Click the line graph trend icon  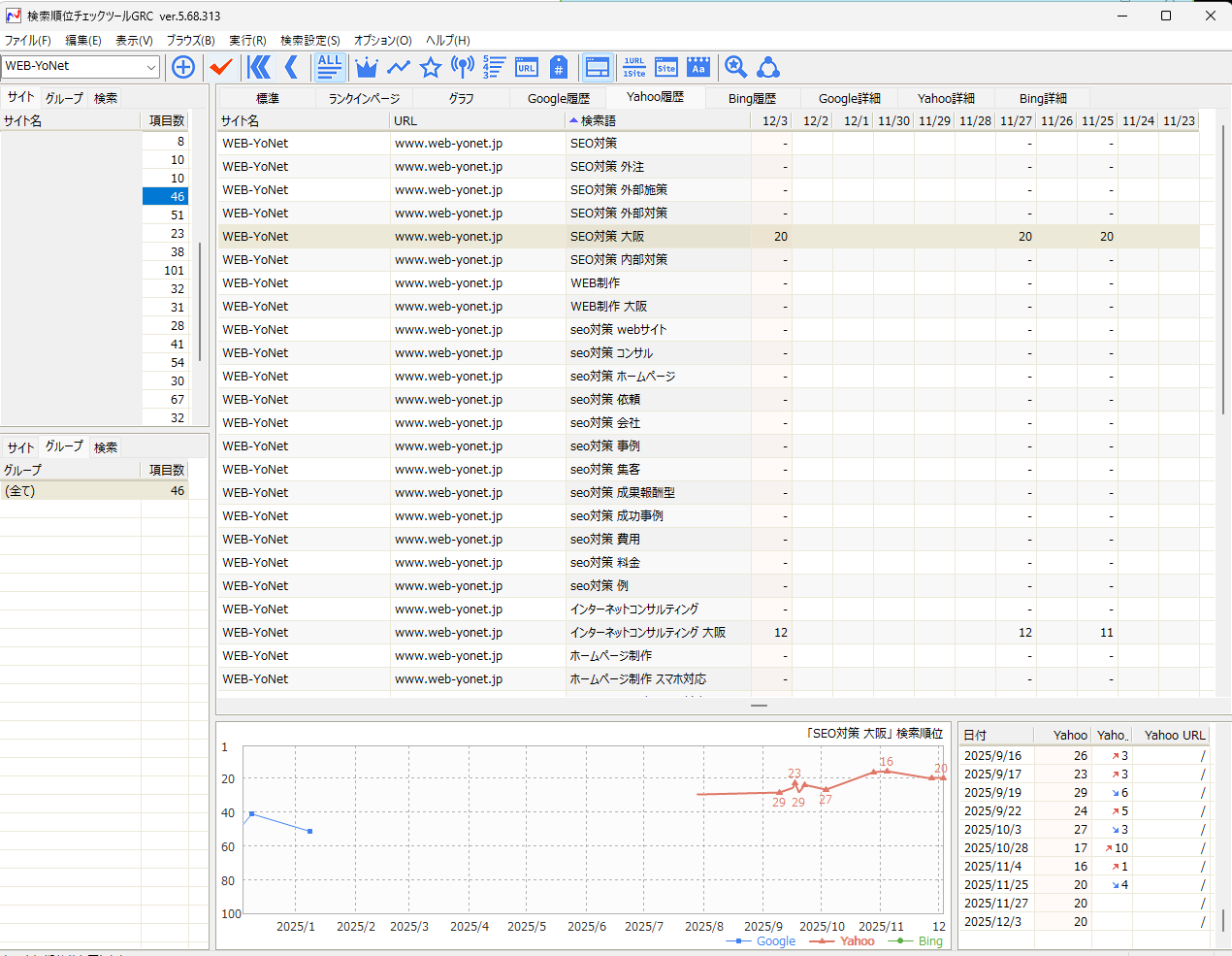point(399,67)
